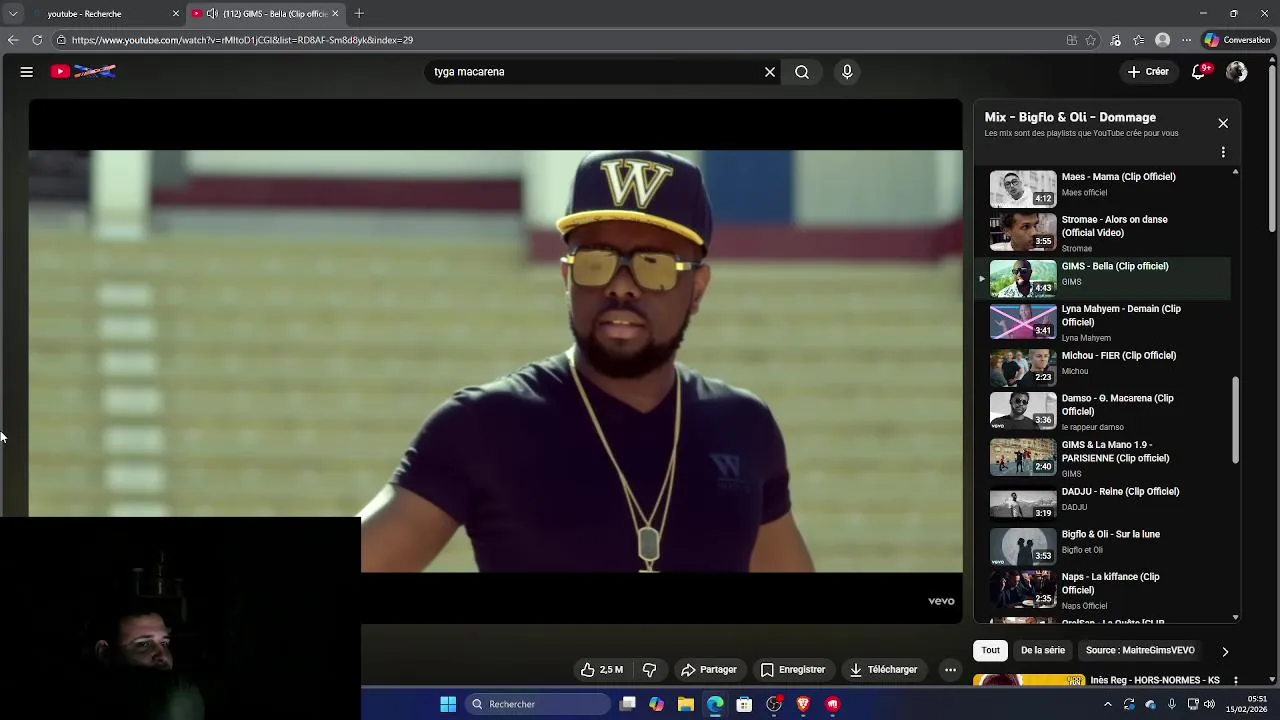Start voice search with microphone
This screenshot has width=1280, height=720.
[847, 72]
